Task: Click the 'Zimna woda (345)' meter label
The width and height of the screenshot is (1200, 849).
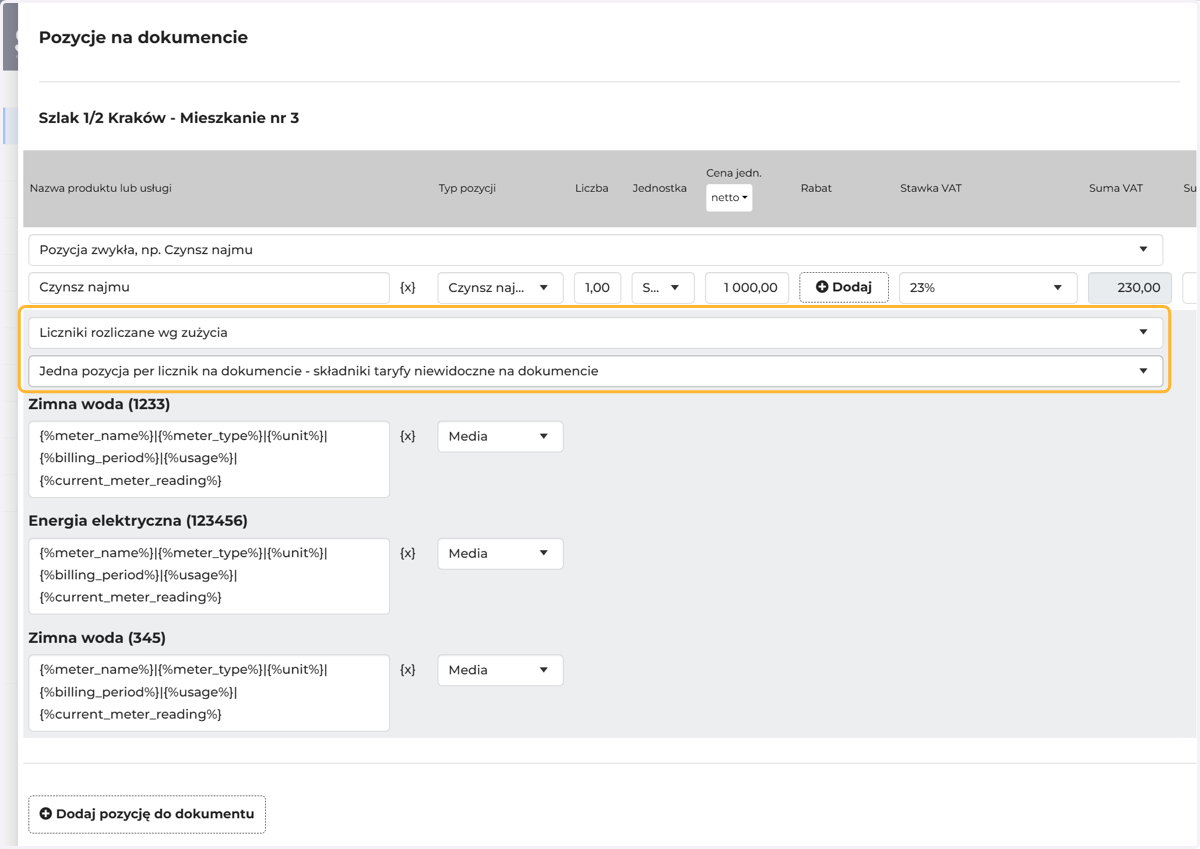Action: coord(97,638)
